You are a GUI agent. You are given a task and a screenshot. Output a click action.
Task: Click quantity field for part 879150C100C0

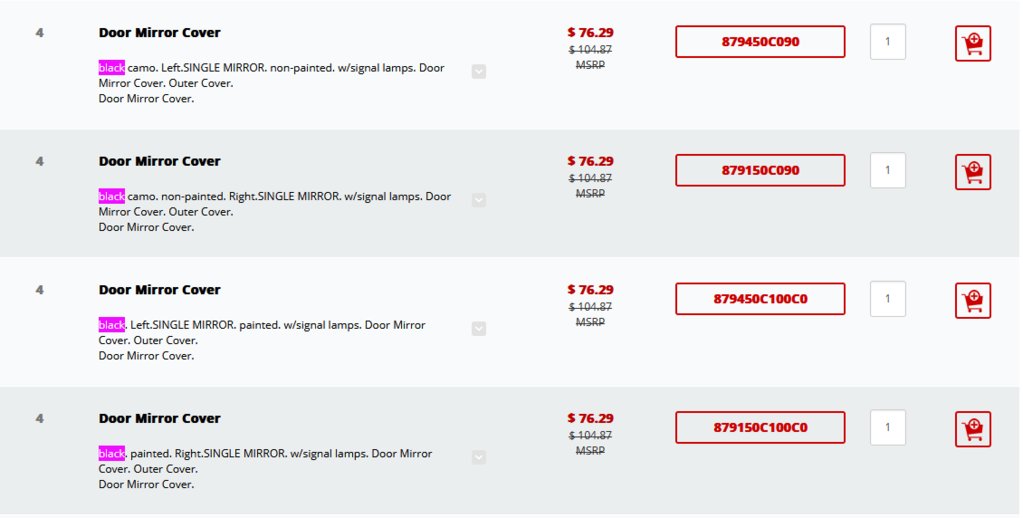tap(888, 427)
